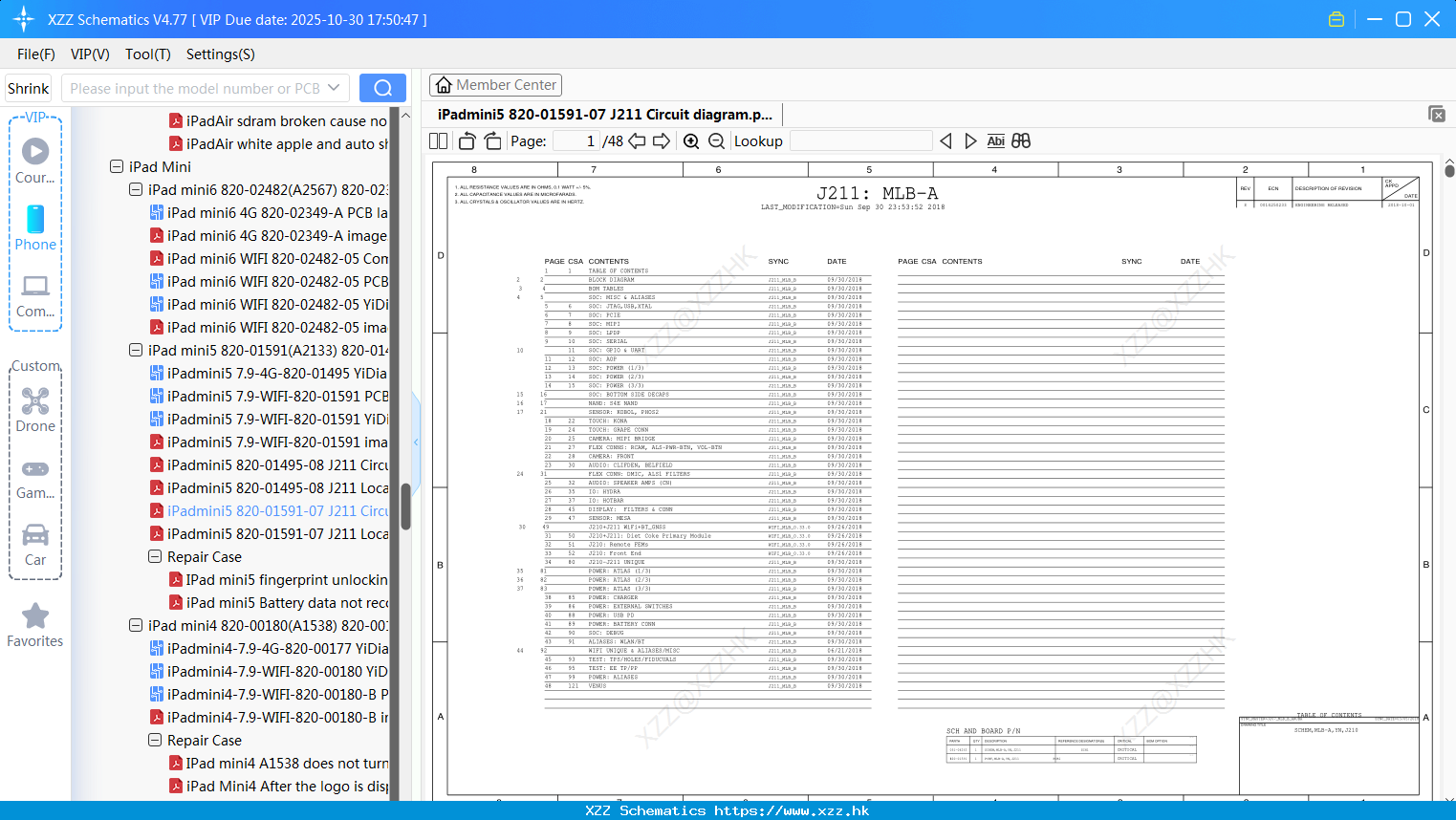Image resolution: width=1456 pixels, height=820 pixels.
Task: Open iPadmini5 820-01591-07 J211 Location file
Action: [x=269, y=533]
